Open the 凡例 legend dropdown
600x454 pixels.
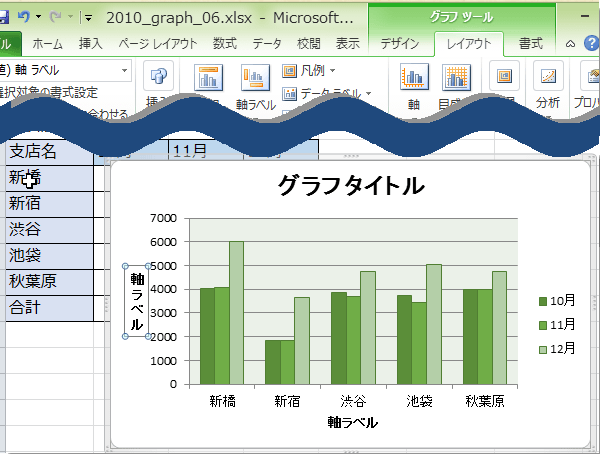coord(309,70)
